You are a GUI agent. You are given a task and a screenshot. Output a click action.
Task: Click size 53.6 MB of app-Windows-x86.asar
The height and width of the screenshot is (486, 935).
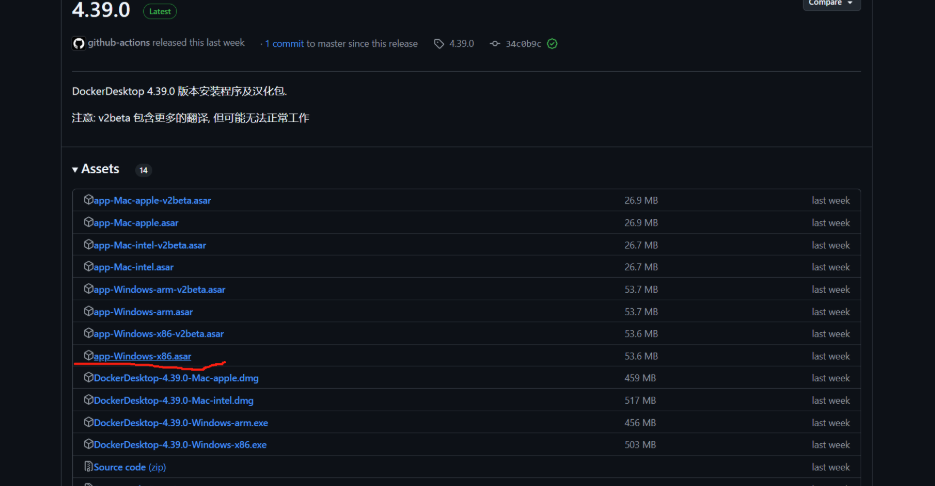point(641,356)
